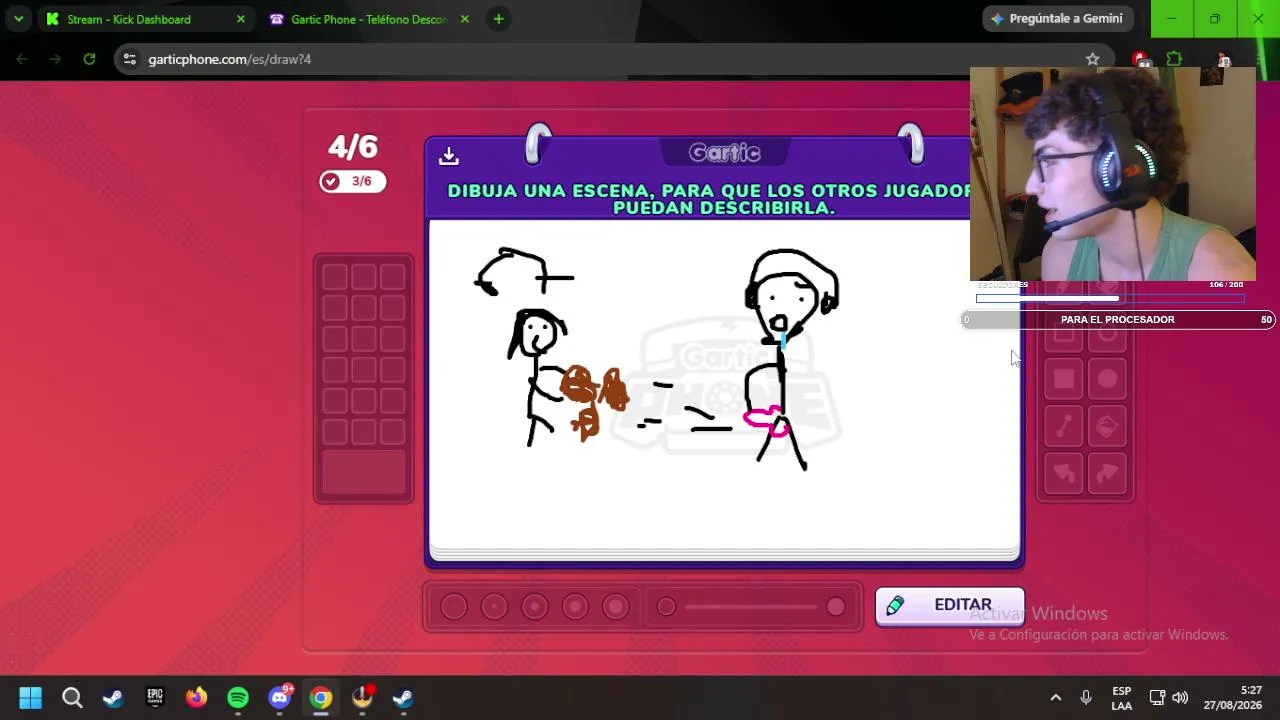Viewport: 1280px width, 720px height.
Task: Open network settings from the tray
Action: point(1157,698)
